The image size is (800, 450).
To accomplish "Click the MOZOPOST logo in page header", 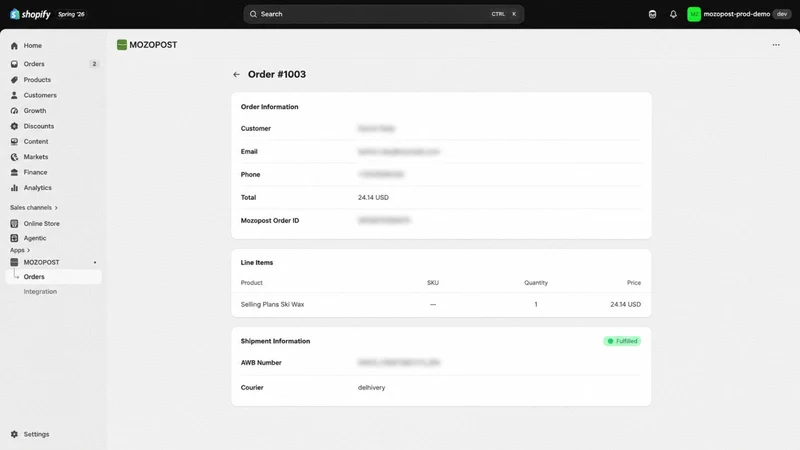I will point(121,45).
